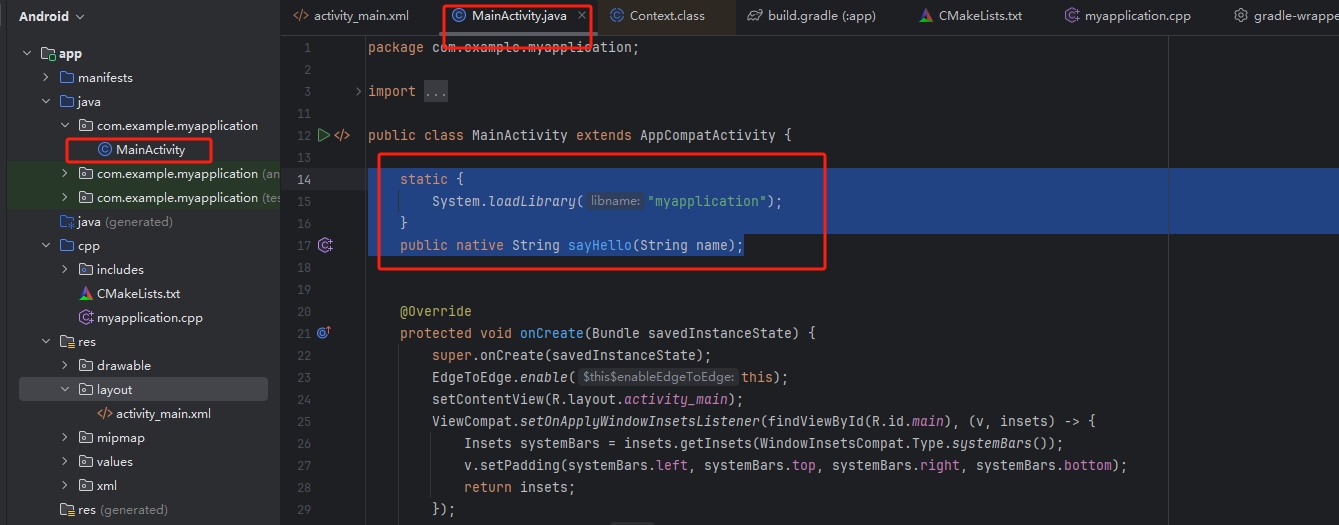
Task: Click the related XML file gutter icon on line 12
Action: pyautogui.click(x=342, y=135)
